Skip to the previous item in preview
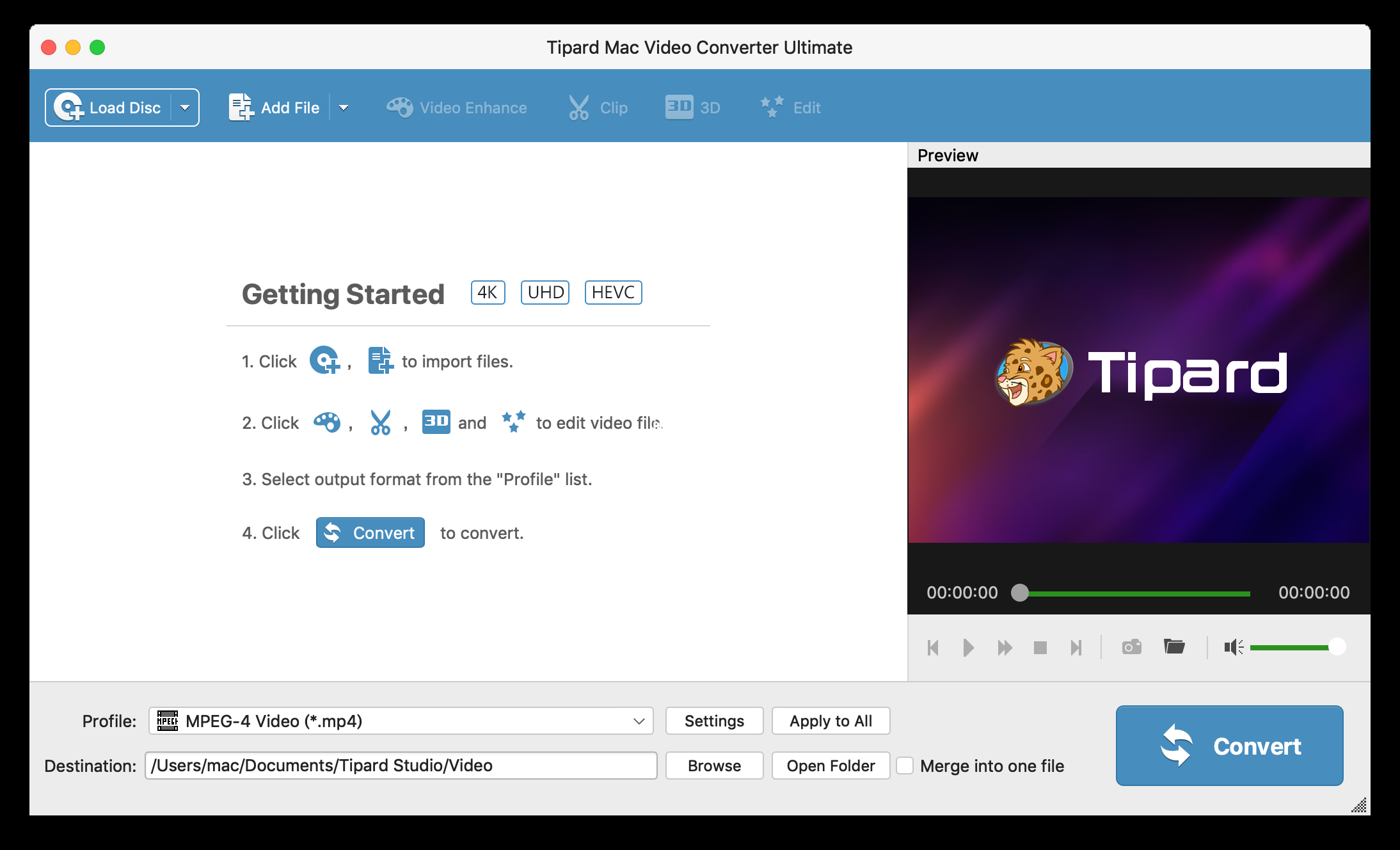The height and width of the screenshot is (850, 1400). [x=933, y=648]
